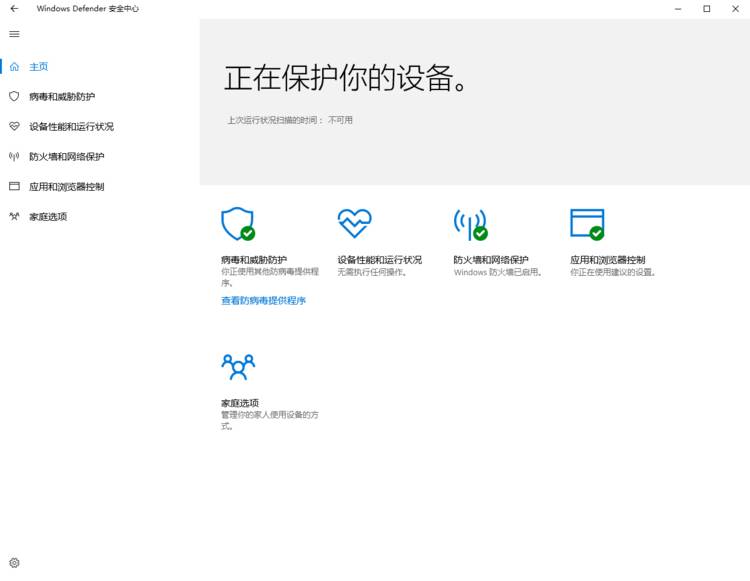Viewport: 750px width, 581px height.
Task: Click the browser window icon in sidebar
Action: coord(14,186)
